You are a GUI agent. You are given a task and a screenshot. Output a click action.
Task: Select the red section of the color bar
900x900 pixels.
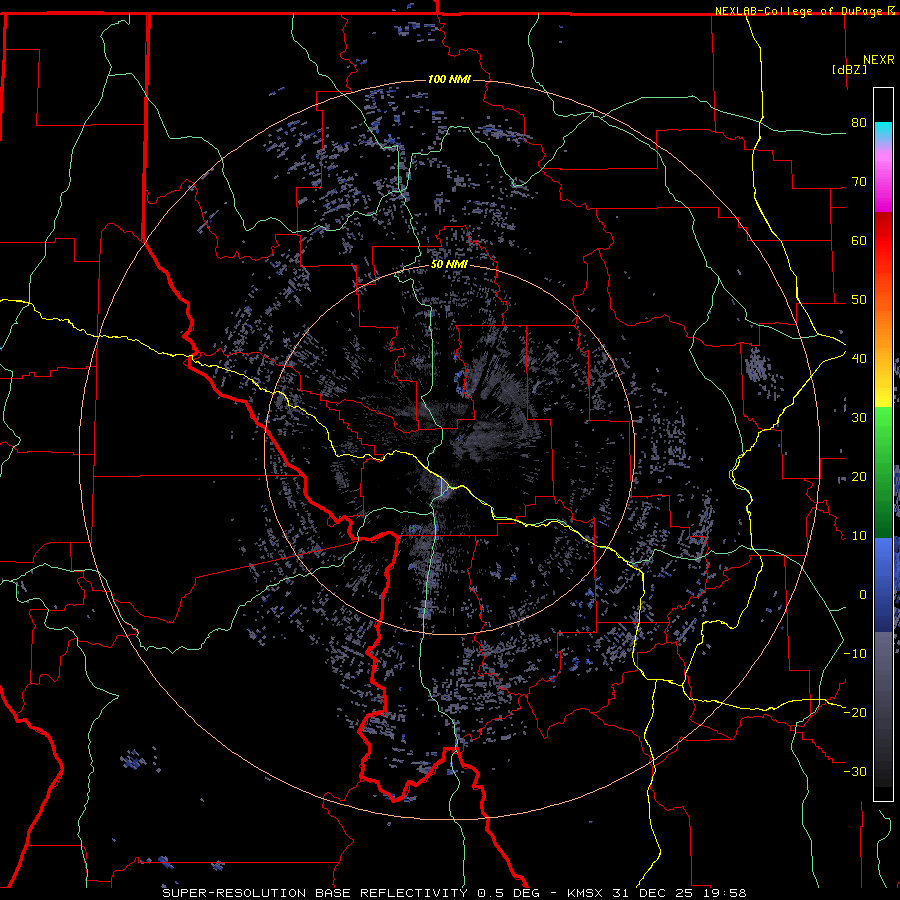(883, 250)
